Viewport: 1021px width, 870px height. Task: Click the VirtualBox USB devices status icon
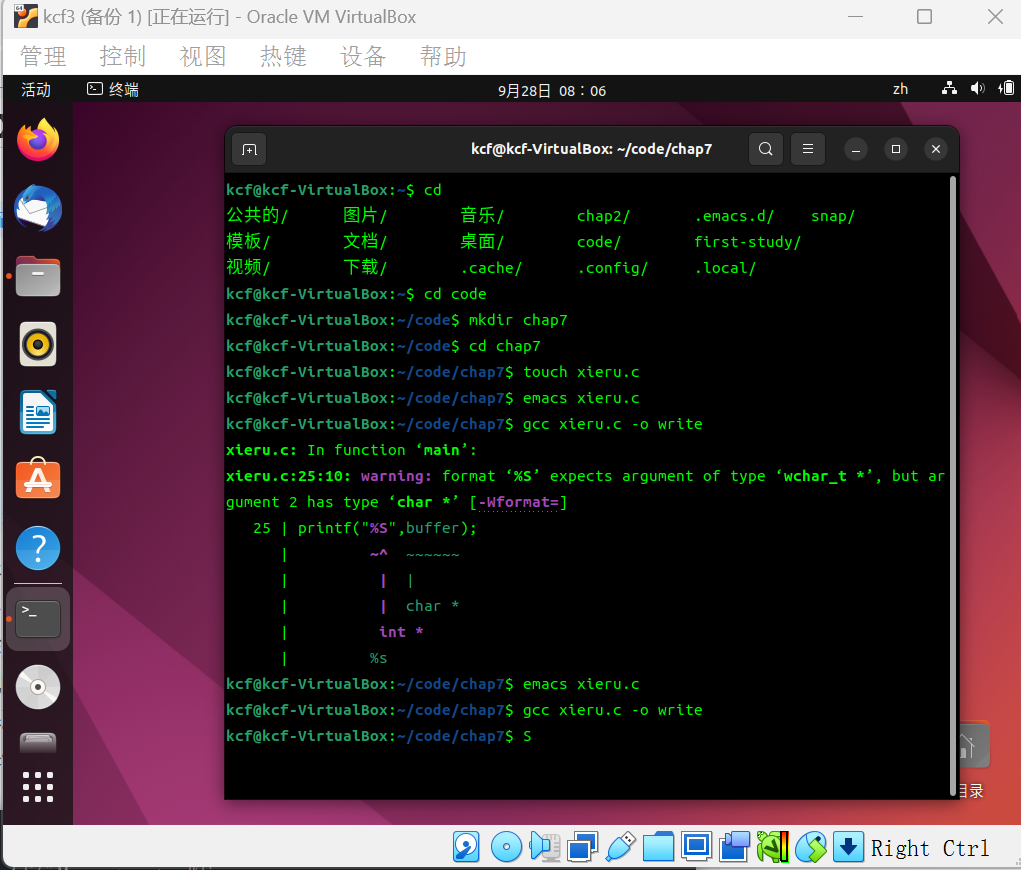click(x=620, y=847)
